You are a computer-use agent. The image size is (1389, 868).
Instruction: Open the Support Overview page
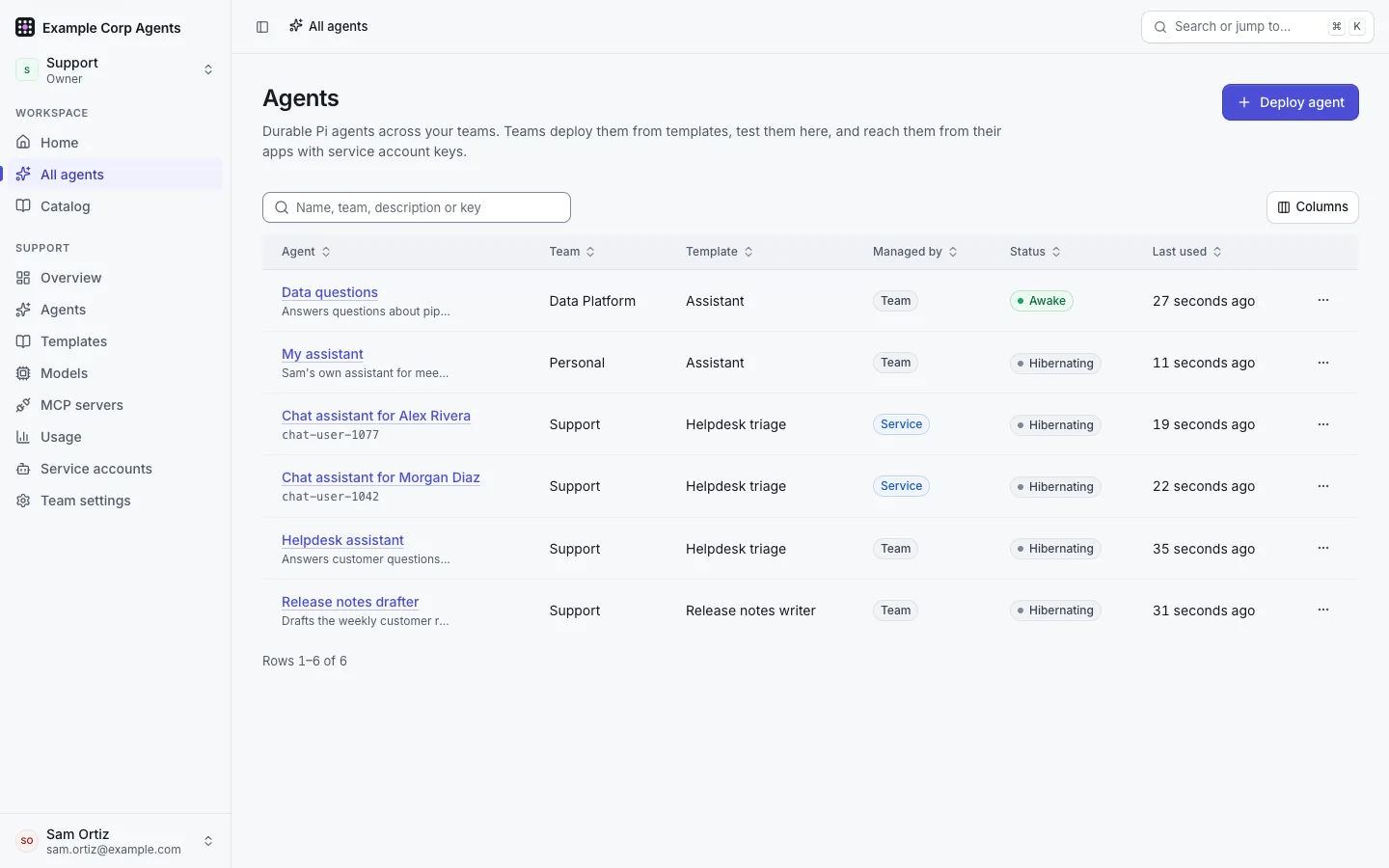click(x=116, y=278)
